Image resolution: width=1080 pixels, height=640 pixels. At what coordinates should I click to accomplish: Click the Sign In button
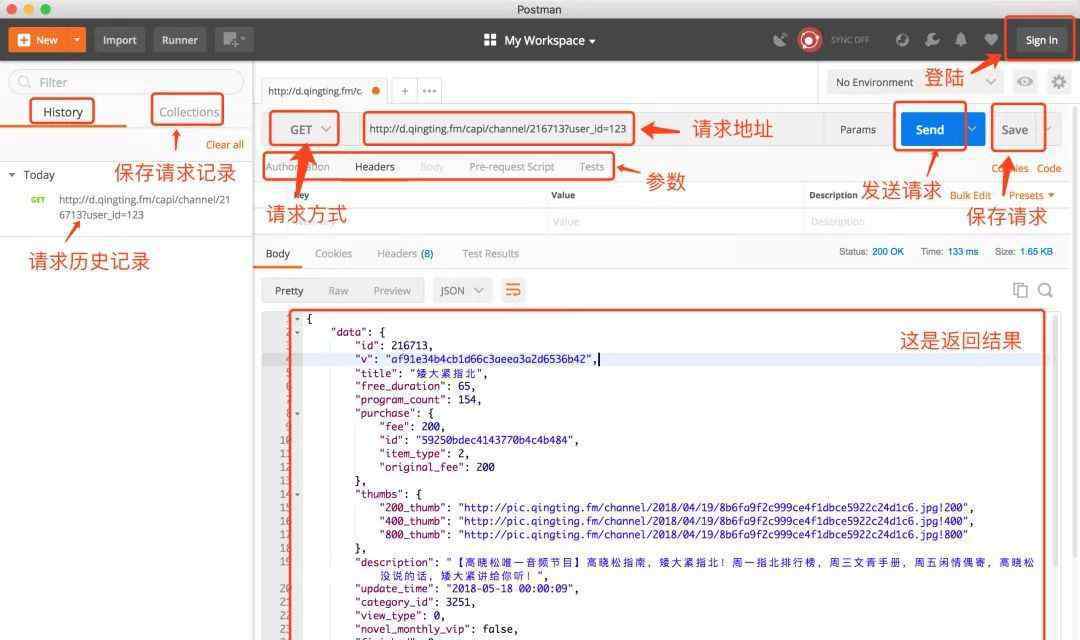pyautogui.click(x=1041, y=40)
